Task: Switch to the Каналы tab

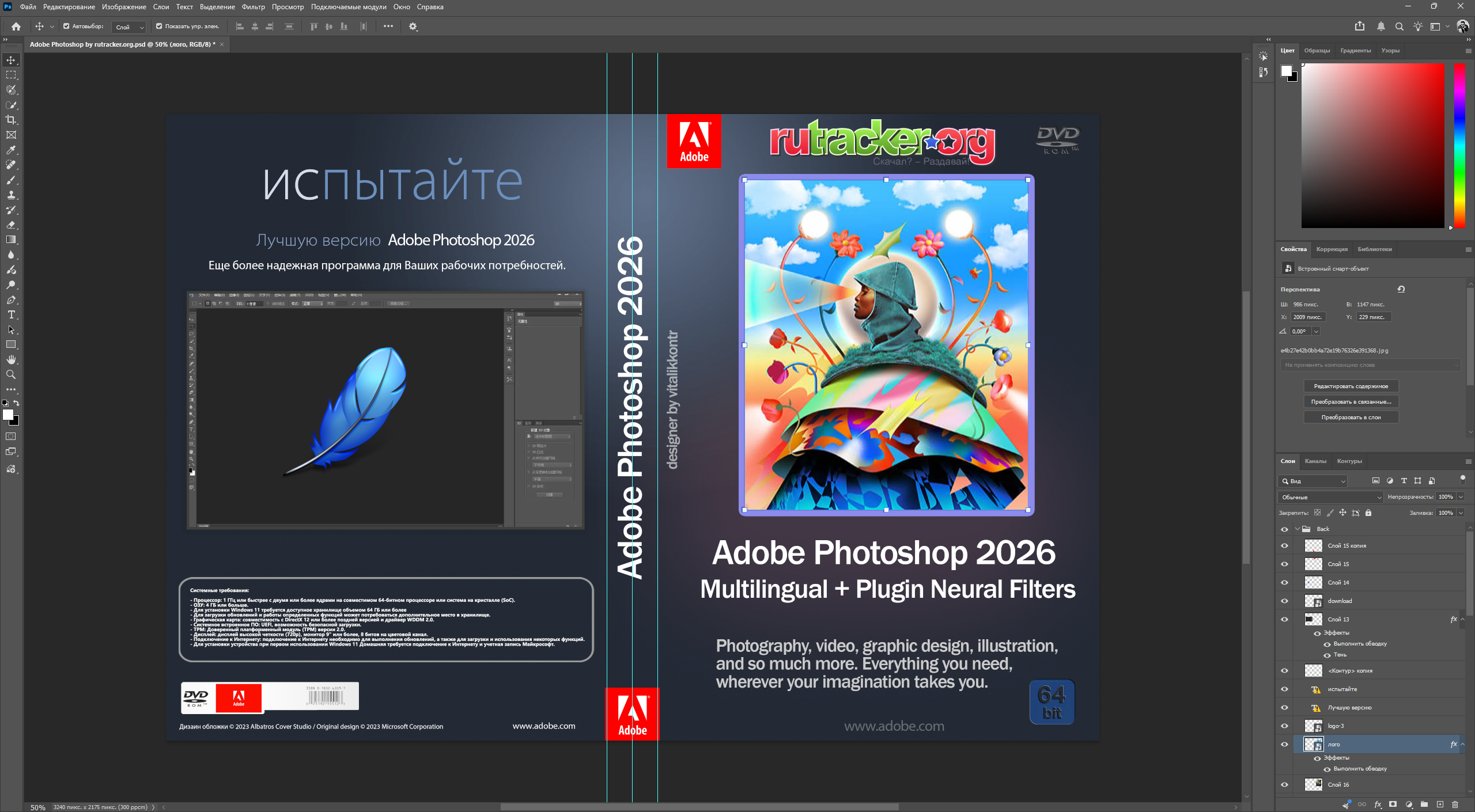Action: pyautogui.click(x=1315, y=461)
